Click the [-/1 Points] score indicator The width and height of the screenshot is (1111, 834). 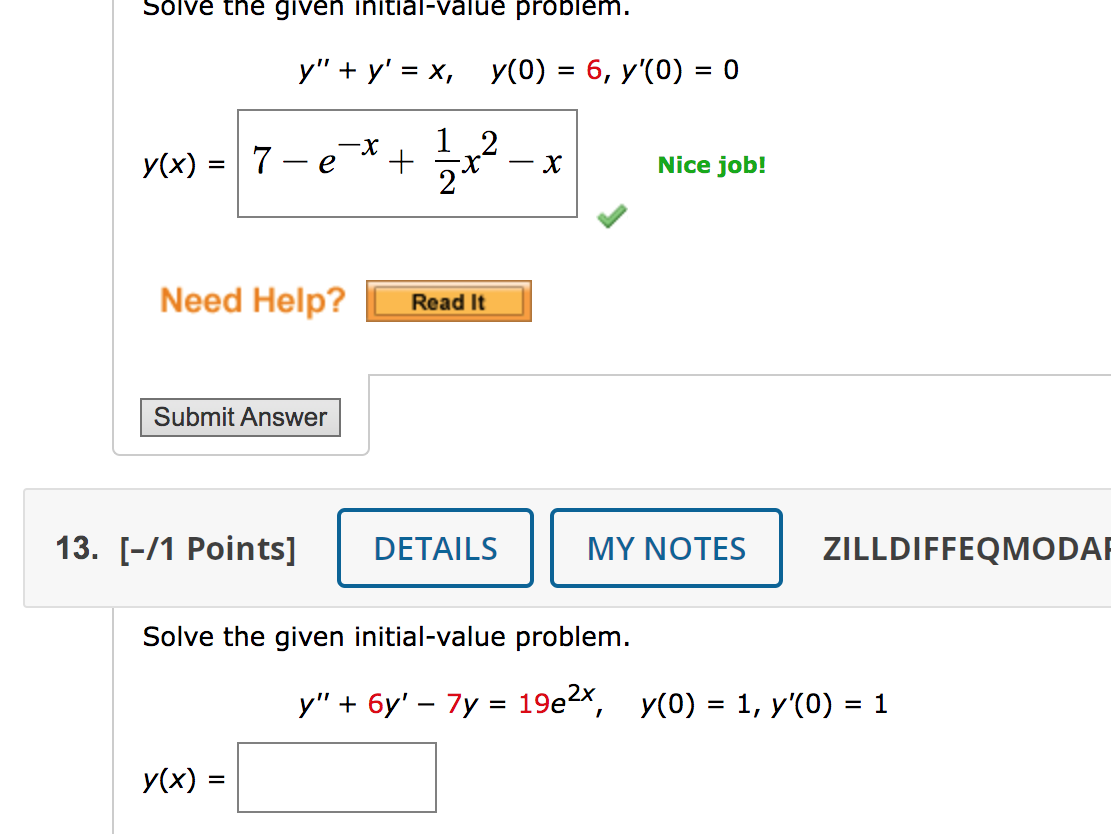click(207, 547)
